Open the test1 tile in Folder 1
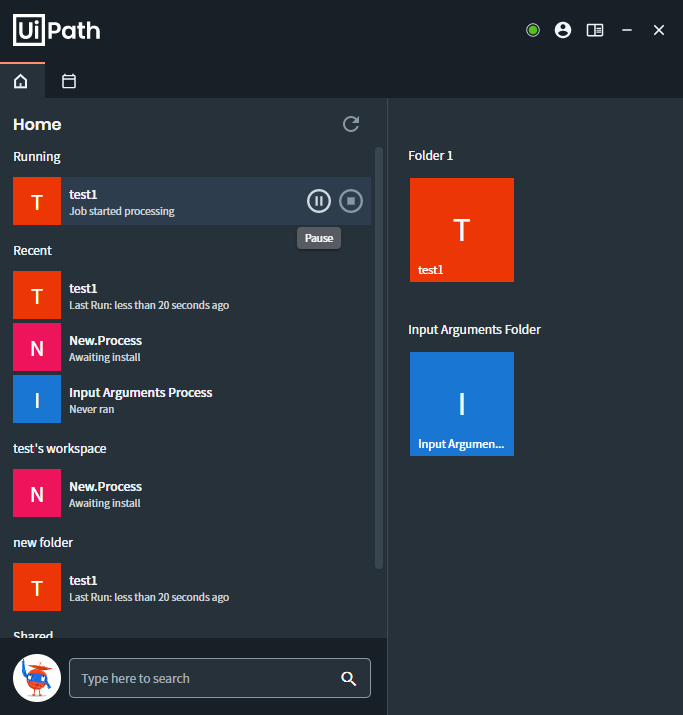The image size is (683, 715). click(x=462, y=230)
